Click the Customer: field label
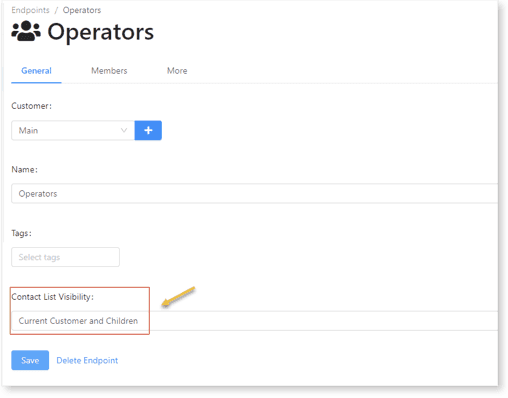Screen dimensions: 508x398 click(x=32, y=106)
